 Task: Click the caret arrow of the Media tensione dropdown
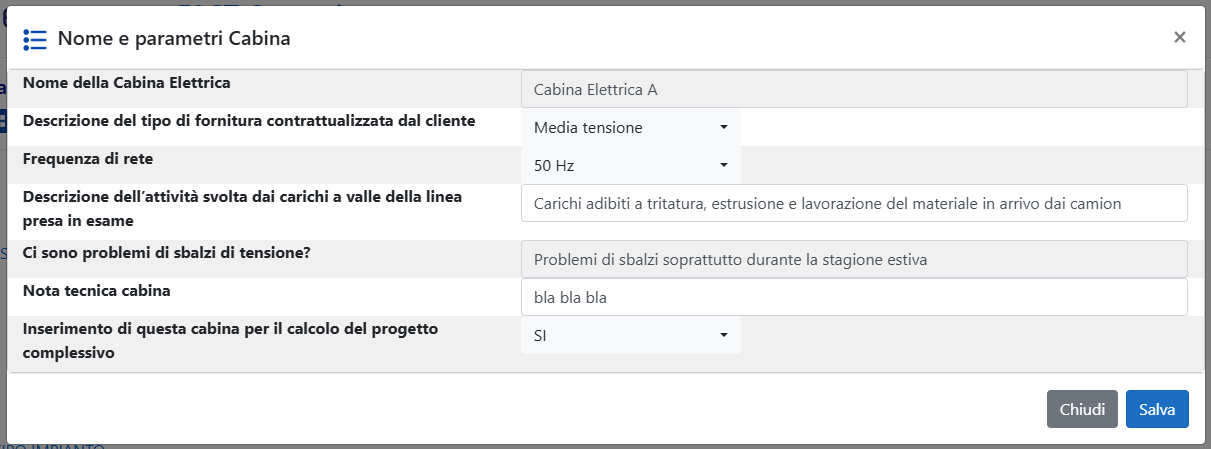click(724, 128)
